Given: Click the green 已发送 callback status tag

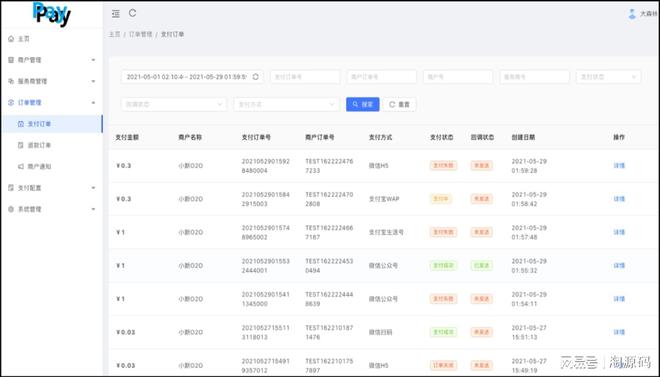Looking at the screenshot, I should pyautogui.click(x=482, y=265).
